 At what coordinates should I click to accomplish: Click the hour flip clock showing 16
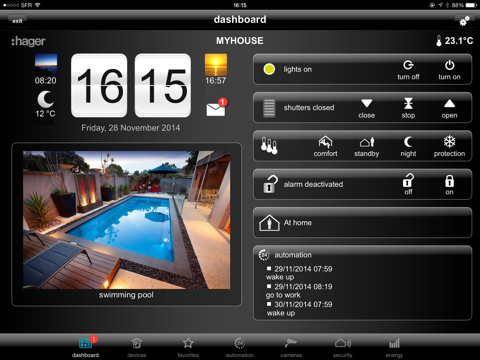pos(99,85)
